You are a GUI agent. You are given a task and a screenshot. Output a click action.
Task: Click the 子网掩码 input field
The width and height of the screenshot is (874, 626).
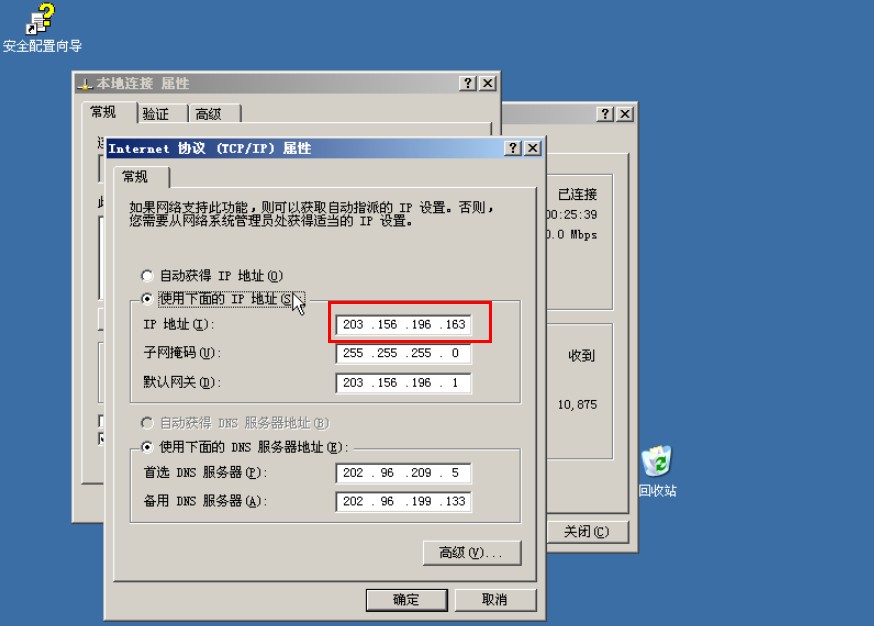click(404, 353)
